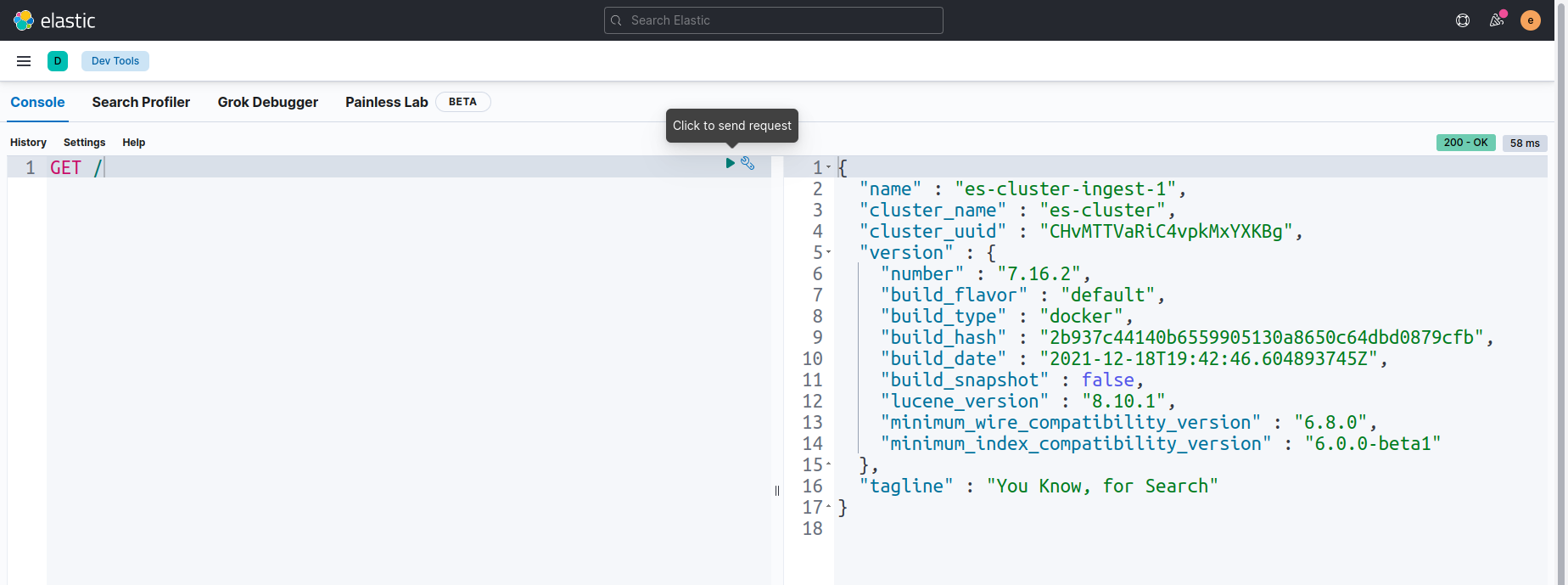The height and width of the screenshot is (585, 1568).
Task: Open the newsfeed notifications icon
Action: tap(1497, 20)
